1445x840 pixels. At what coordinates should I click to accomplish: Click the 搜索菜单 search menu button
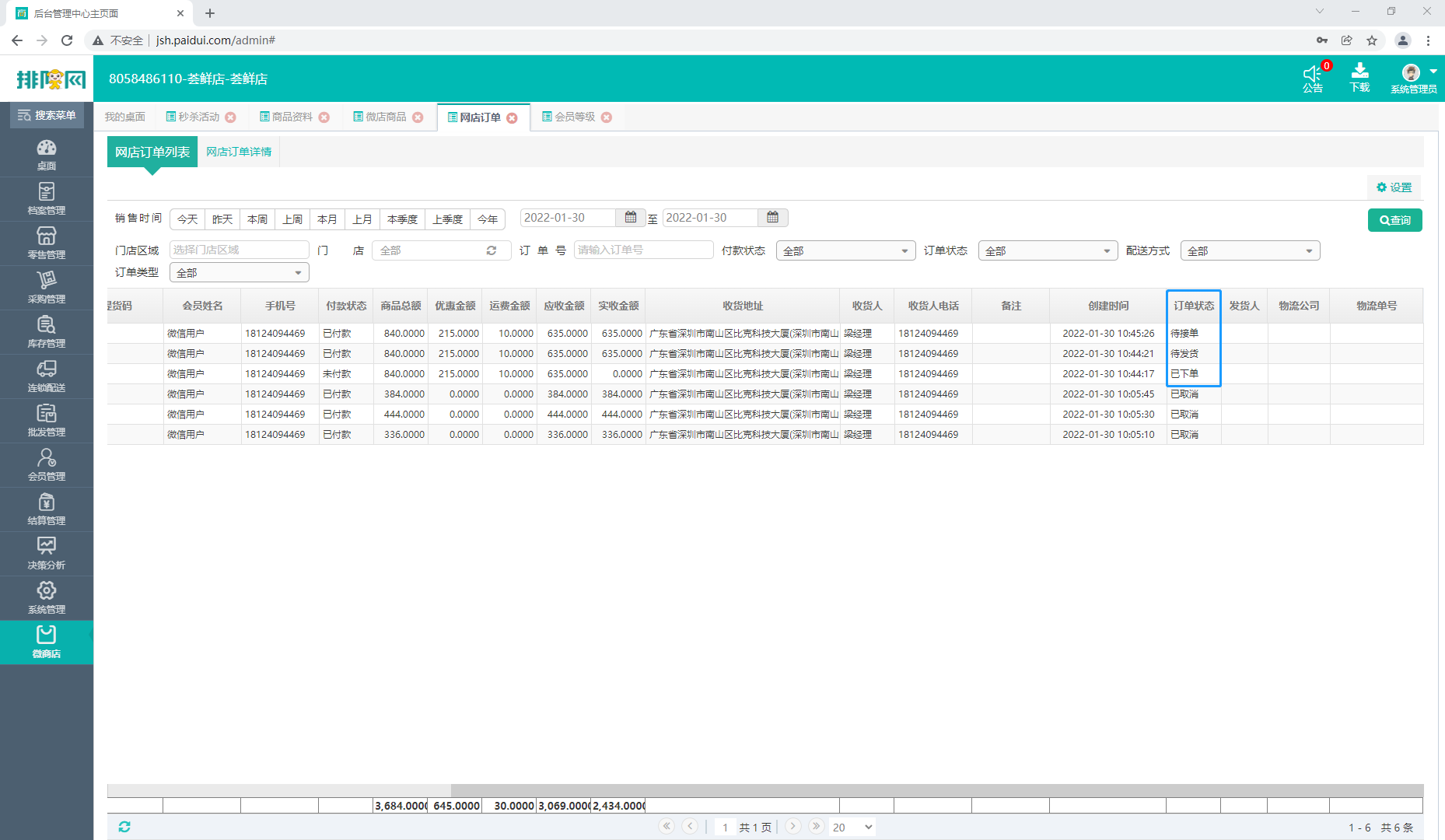tap(47, 115)
